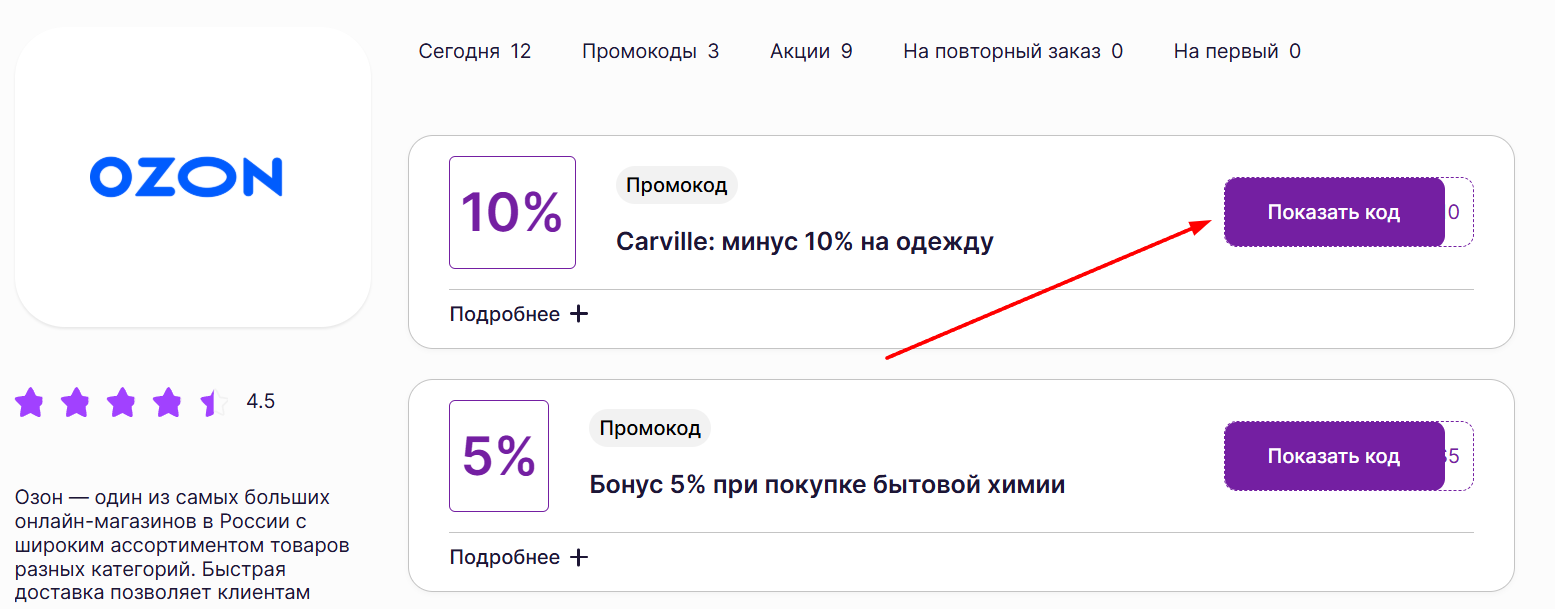
Task: Expand Подробнее for the household chemicals offer
Action: click(x=505, y=557)
